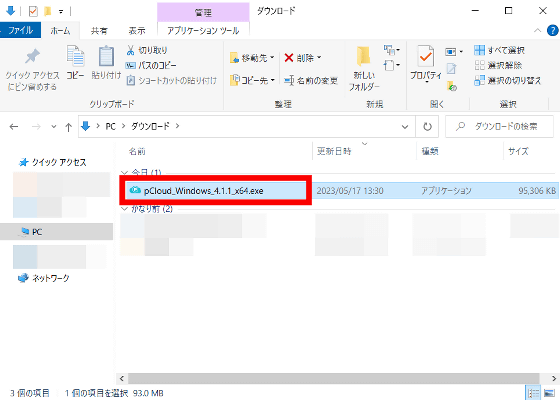Switch to the Share (共有) tab

[99, 31]
